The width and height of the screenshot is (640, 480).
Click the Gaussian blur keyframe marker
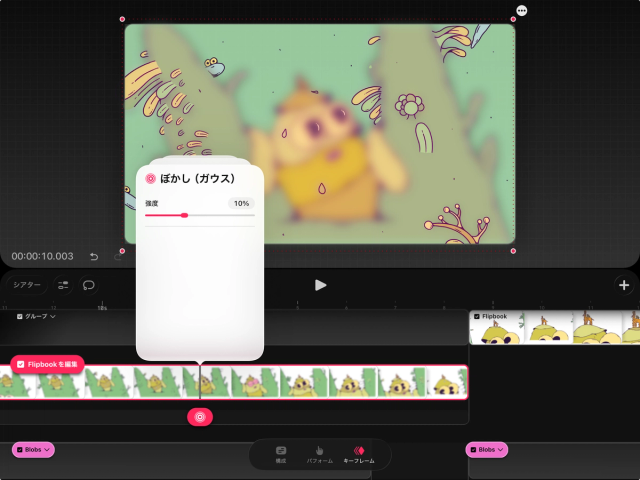click(200, 417)
